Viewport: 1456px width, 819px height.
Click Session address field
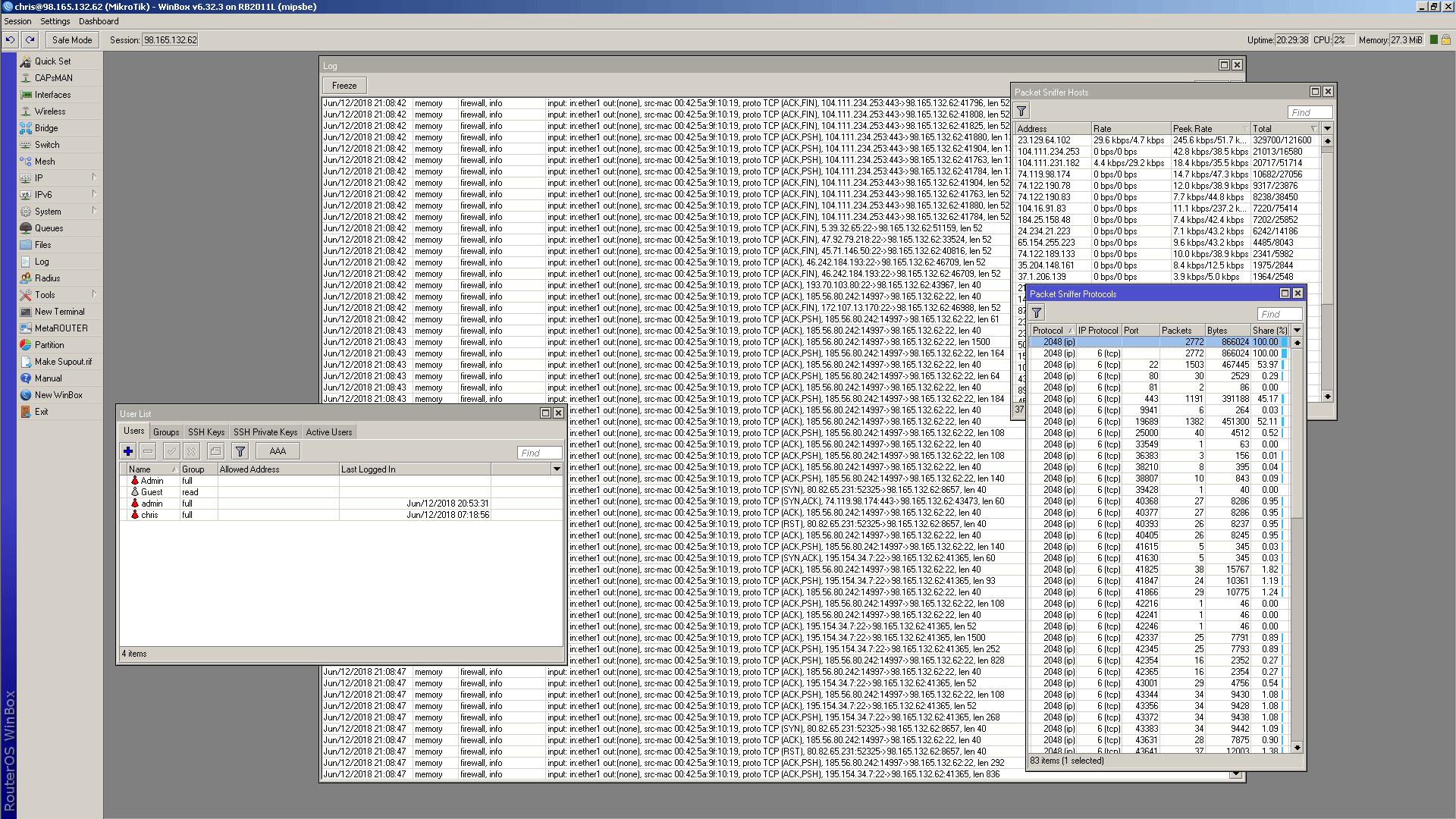tap(171, 40)
